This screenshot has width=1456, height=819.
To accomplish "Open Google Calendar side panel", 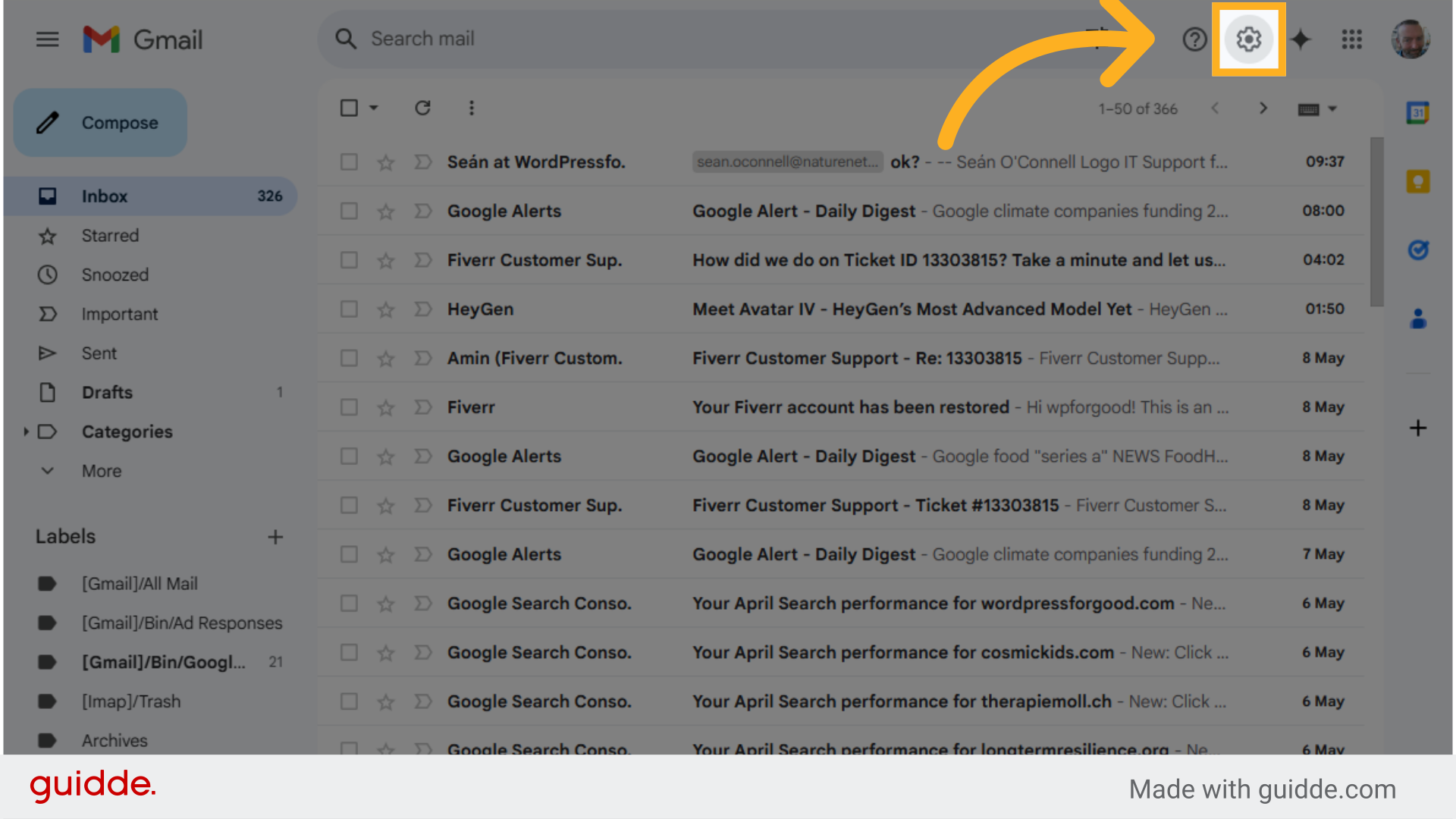I will point(1417,112).
